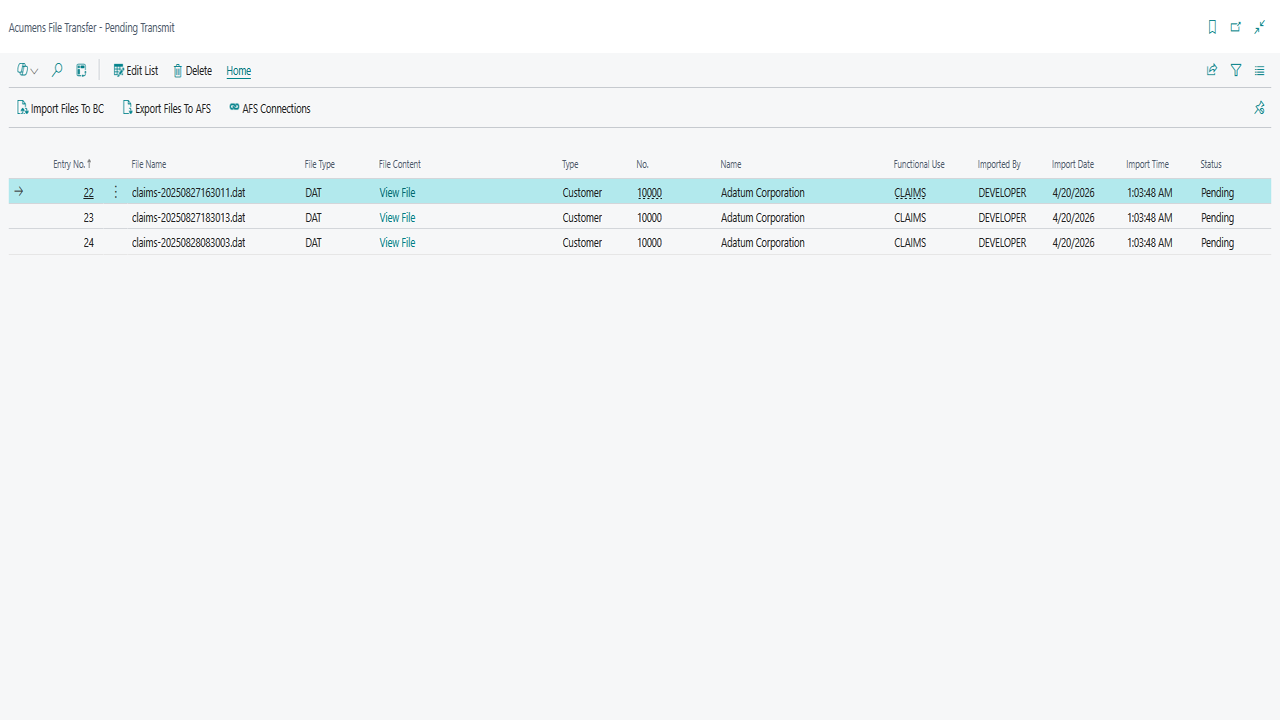Open AFS Connections

pos(270,108)
